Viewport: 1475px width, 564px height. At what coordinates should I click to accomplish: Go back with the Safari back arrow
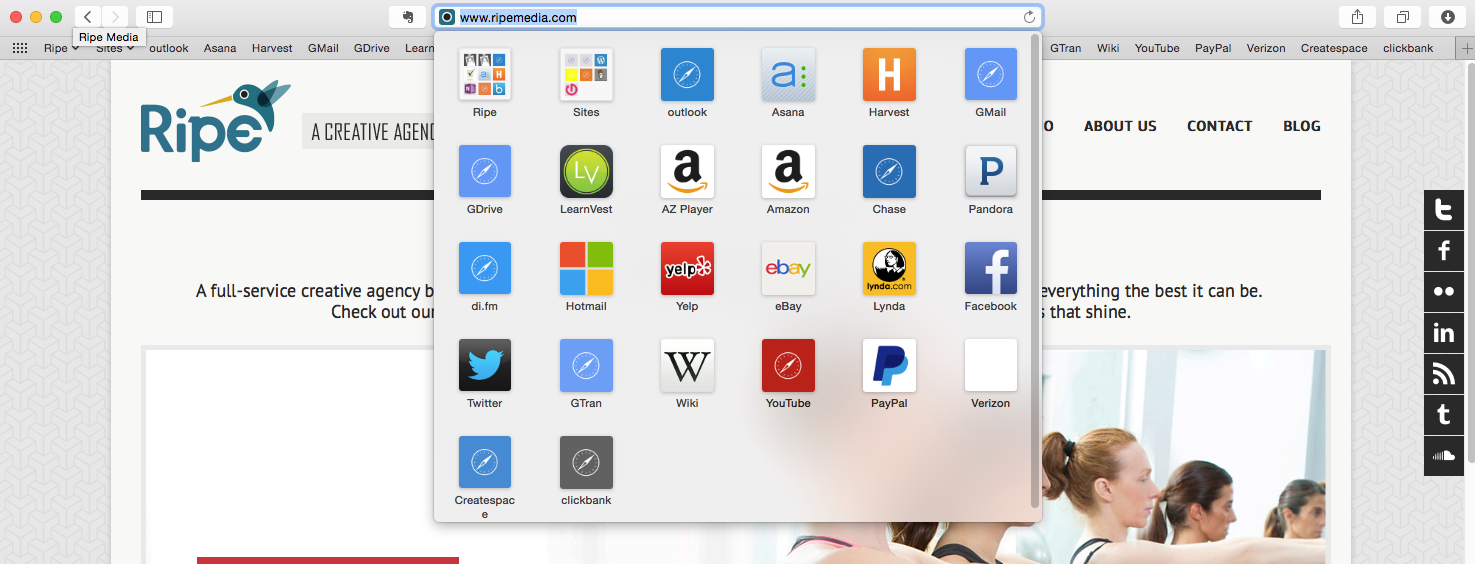pos(88,17)
